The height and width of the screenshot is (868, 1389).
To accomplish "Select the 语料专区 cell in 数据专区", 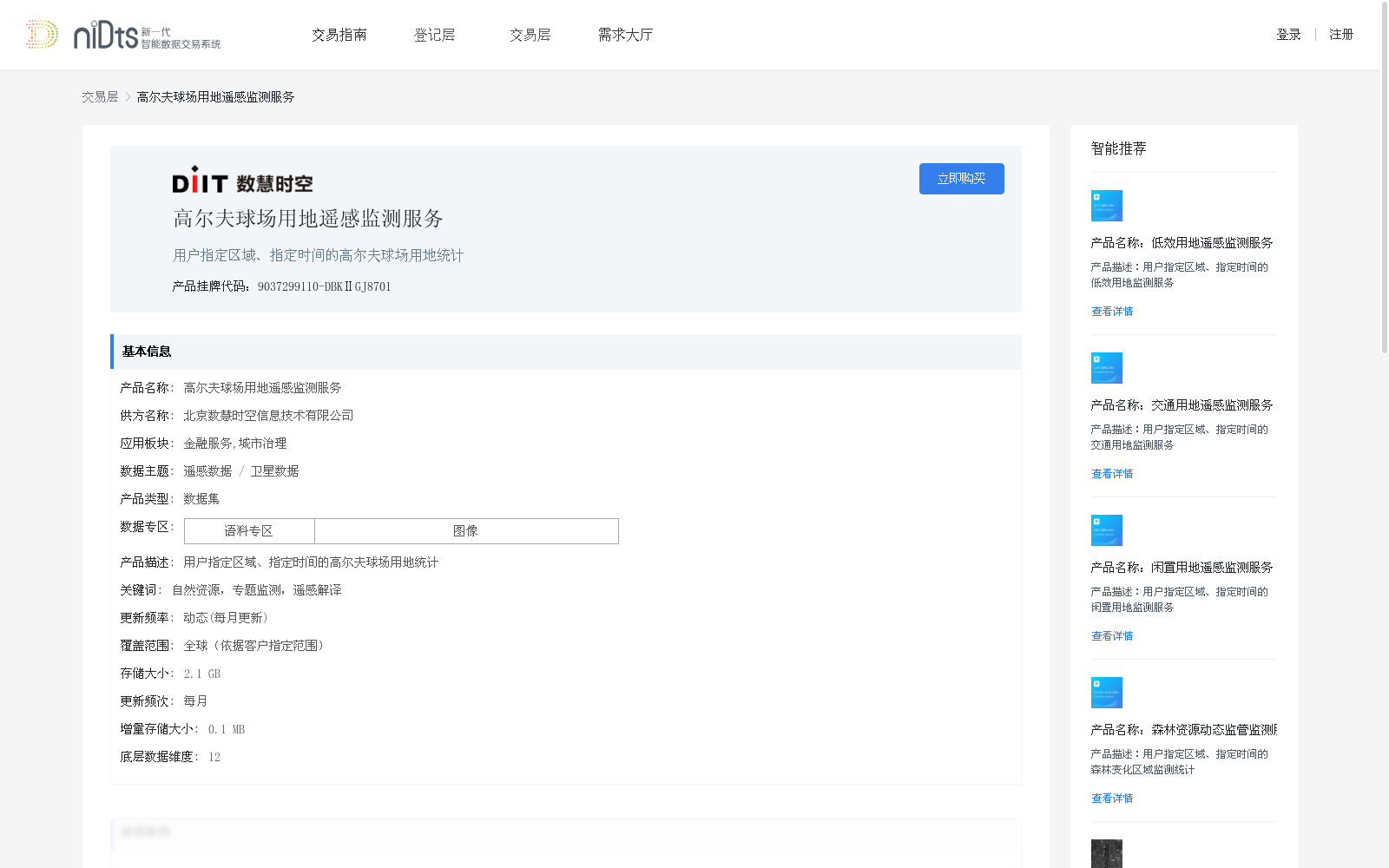I will pyautogui.click(x=249, y=531).
